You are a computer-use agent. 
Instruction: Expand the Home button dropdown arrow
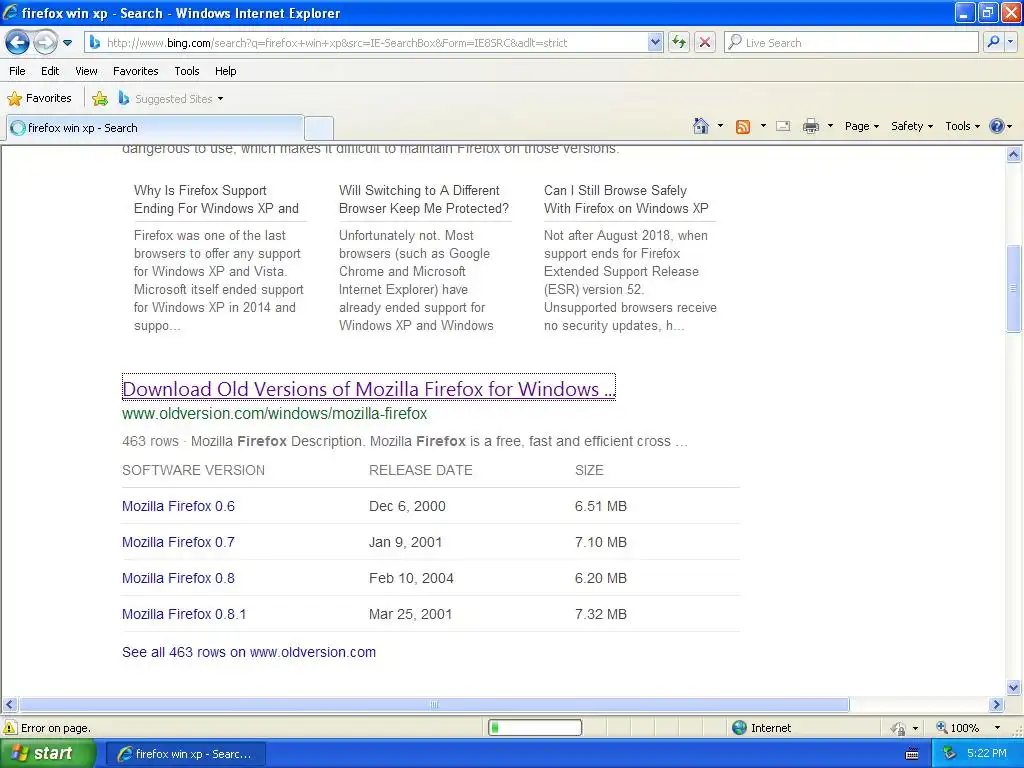[720, 126]
